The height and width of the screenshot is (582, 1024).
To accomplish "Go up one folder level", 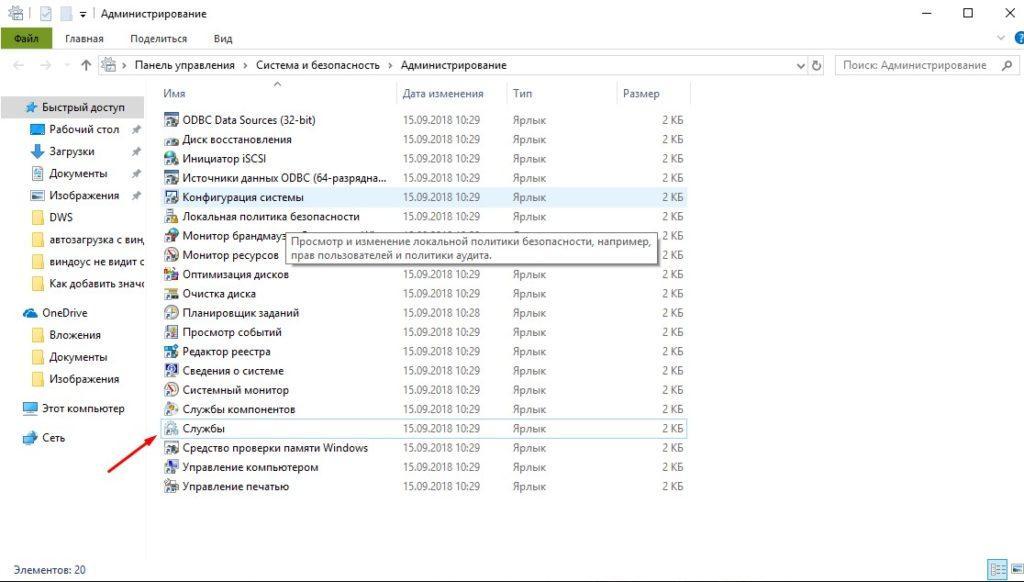I will tap(86, 65).
